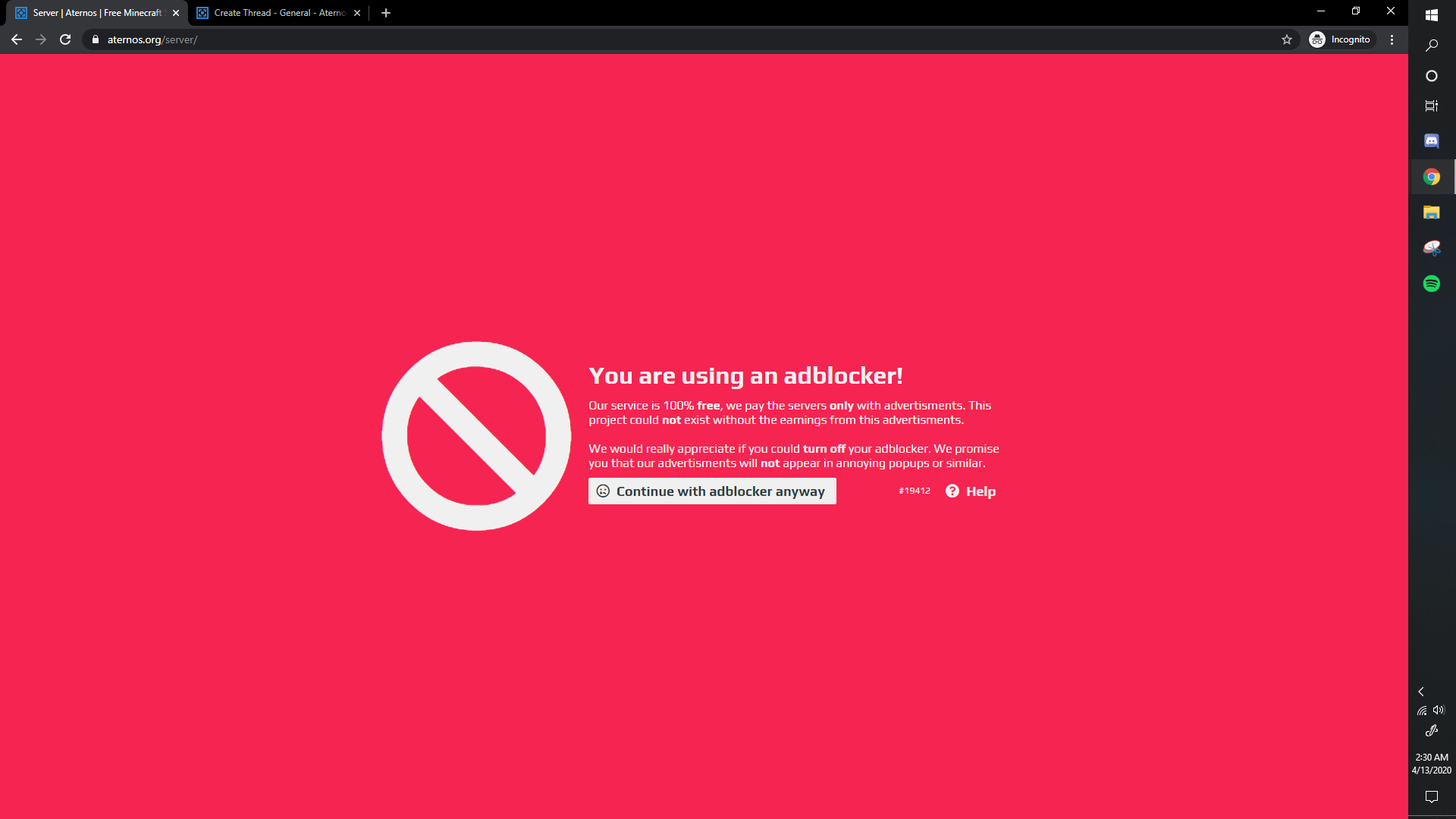Click the pen workspace tray icon

click(1432, 731)
